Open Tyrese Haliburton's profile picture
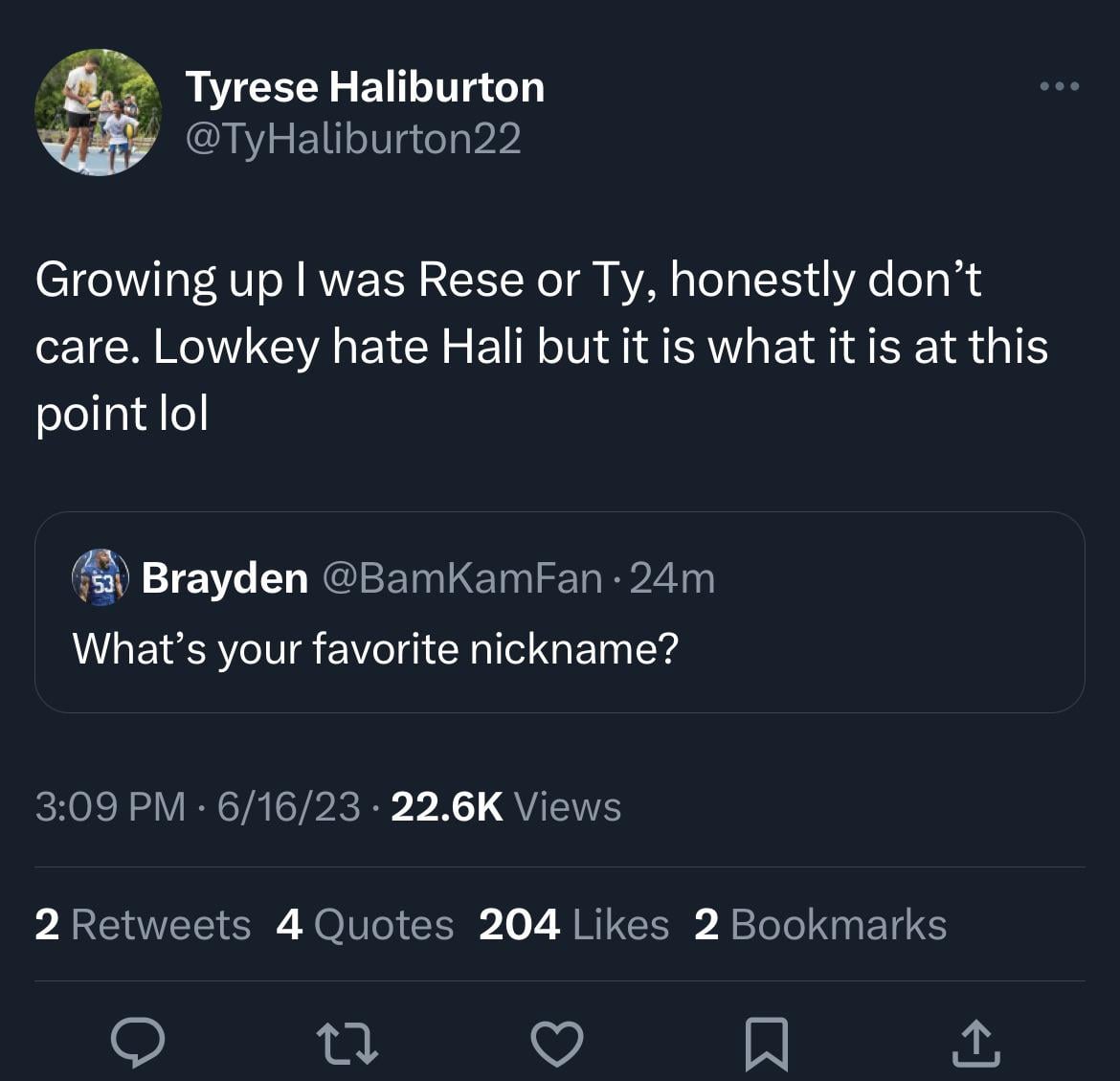This screenshot has width=1120, height=1081. click(x=99, y=112)
